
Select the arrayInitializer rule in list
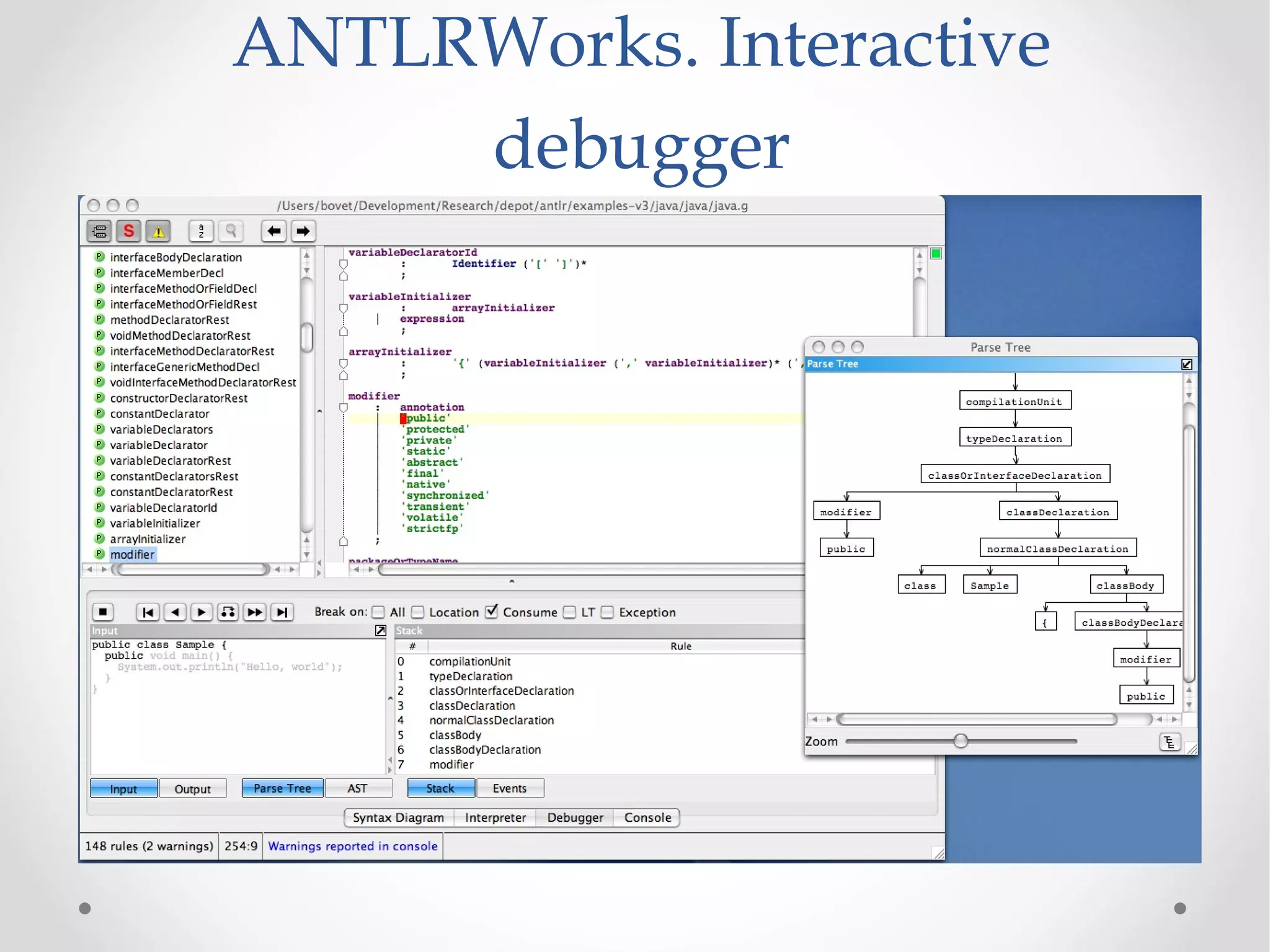(x=148, y=539)
